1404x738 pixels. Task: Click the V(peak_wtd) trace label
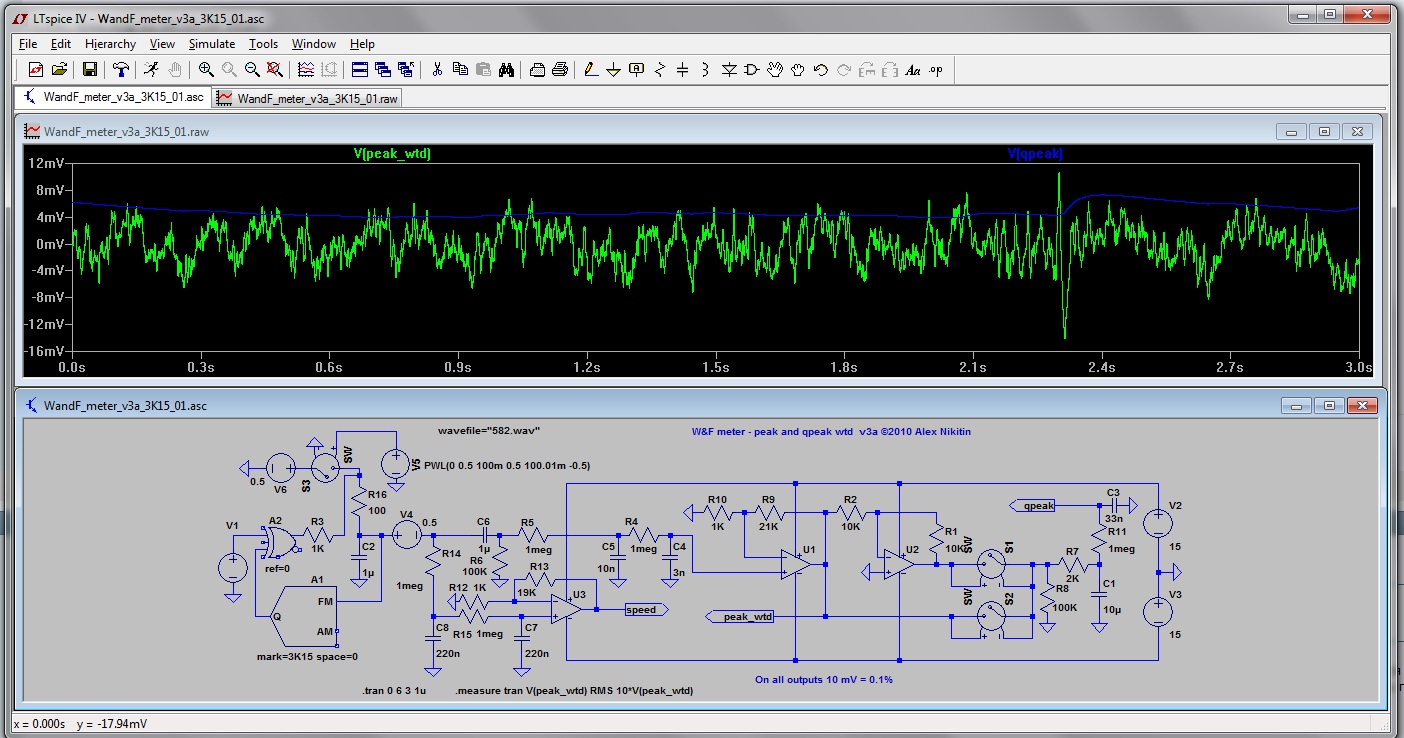coord(392,154)
